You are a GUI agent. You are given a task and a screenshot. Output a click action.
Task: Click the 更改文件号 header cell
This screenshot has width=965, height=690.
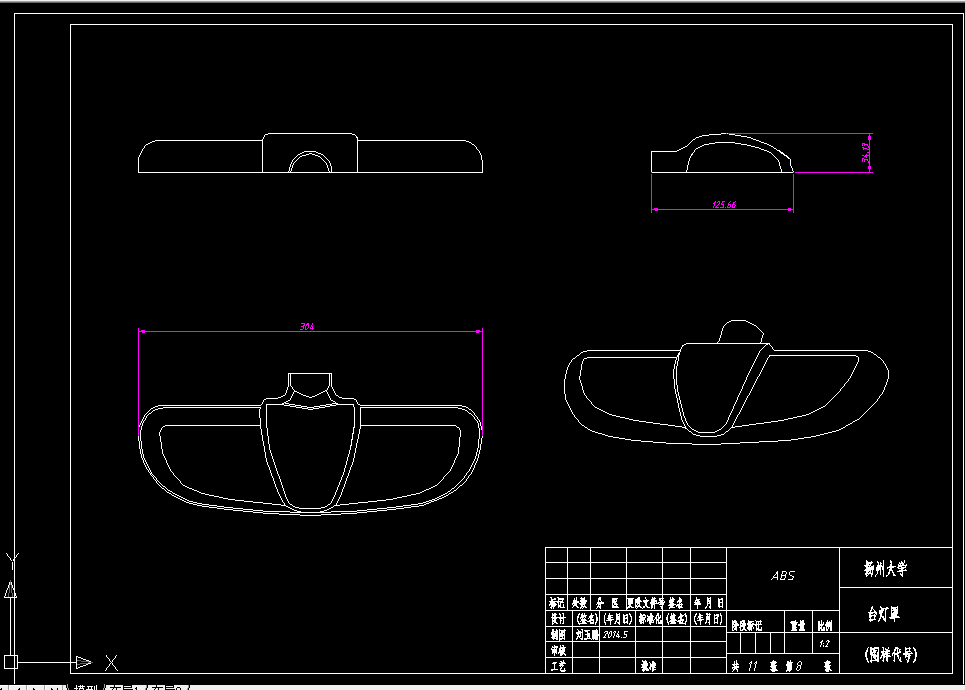(645, 603)
